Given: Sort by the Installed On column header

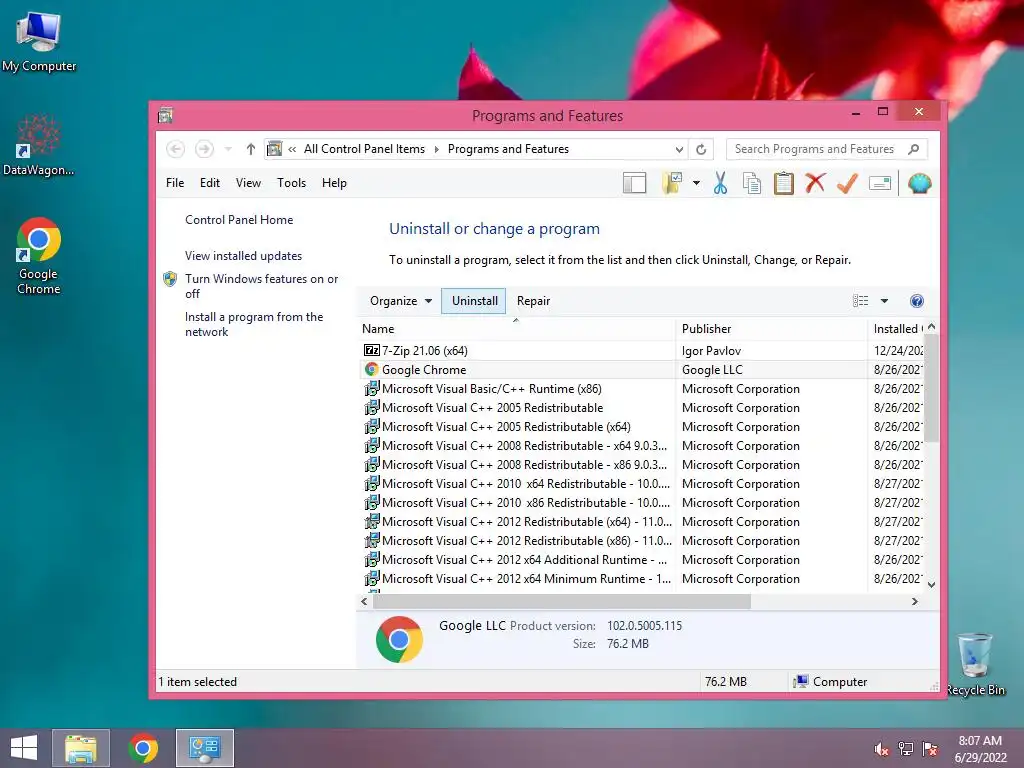Looking at the screenshot, I should [x=896, y=329].
